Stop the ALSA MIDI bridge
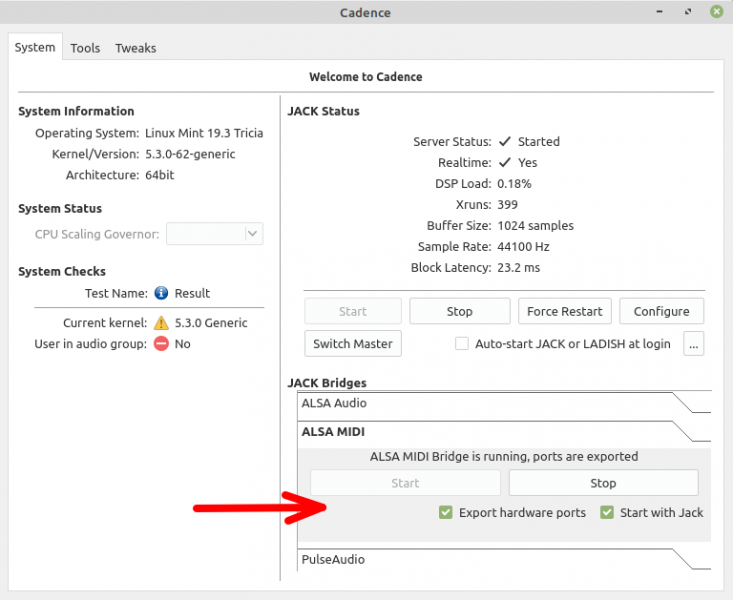The height and width of the screenshot is (600, 733). [604, 483]
